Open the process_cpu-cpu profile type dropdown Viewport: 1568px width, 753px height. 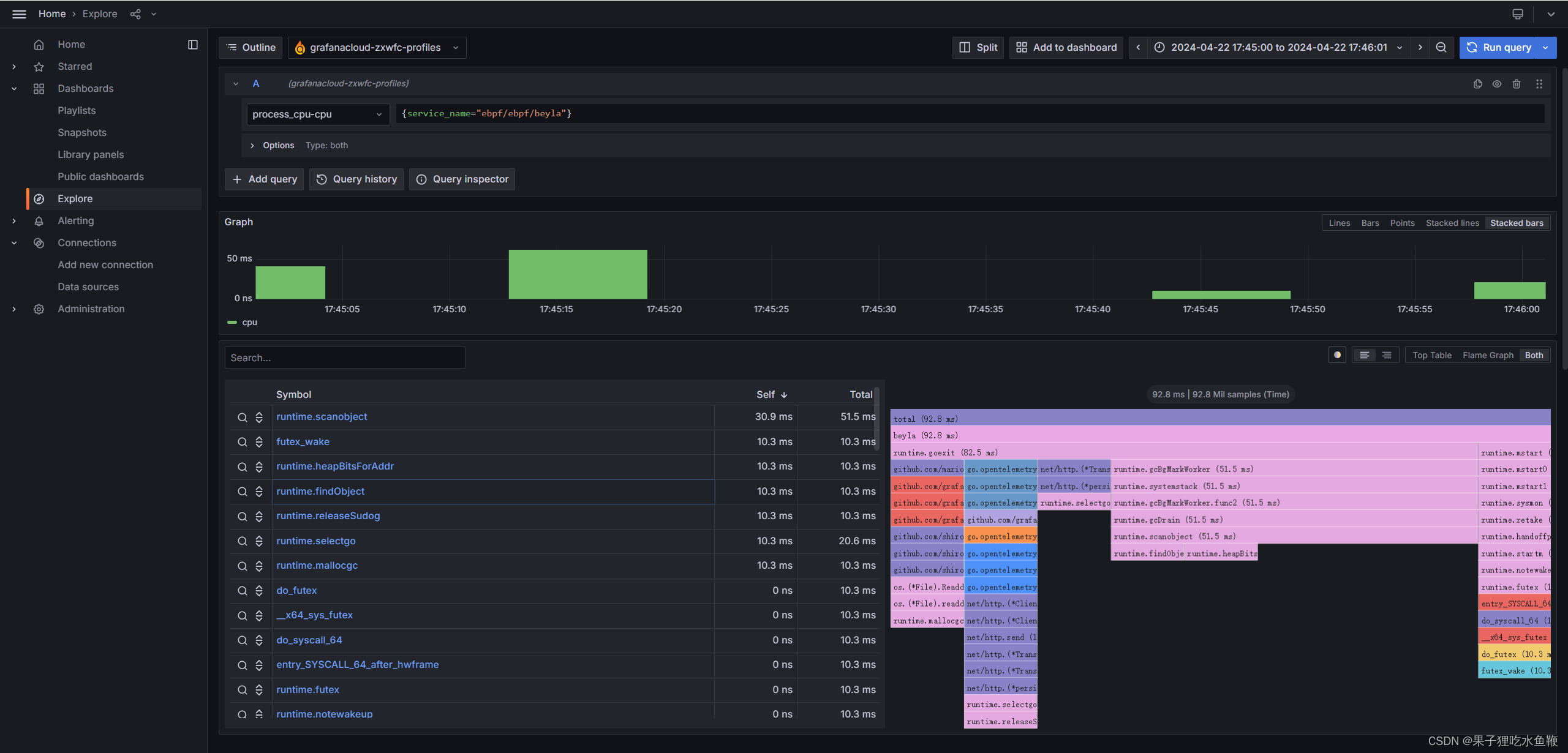pos(317,114)
